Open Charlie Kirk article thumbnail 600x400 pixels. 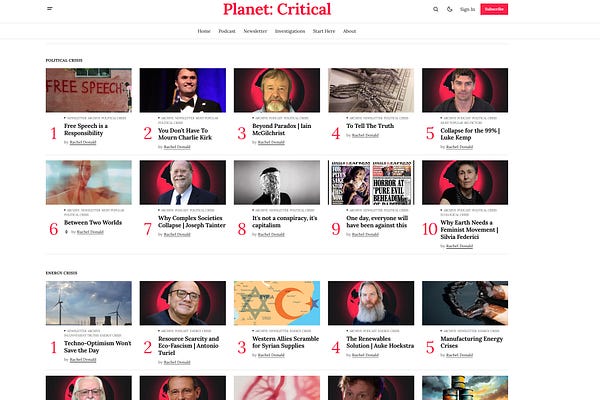(x=183, y=90)
